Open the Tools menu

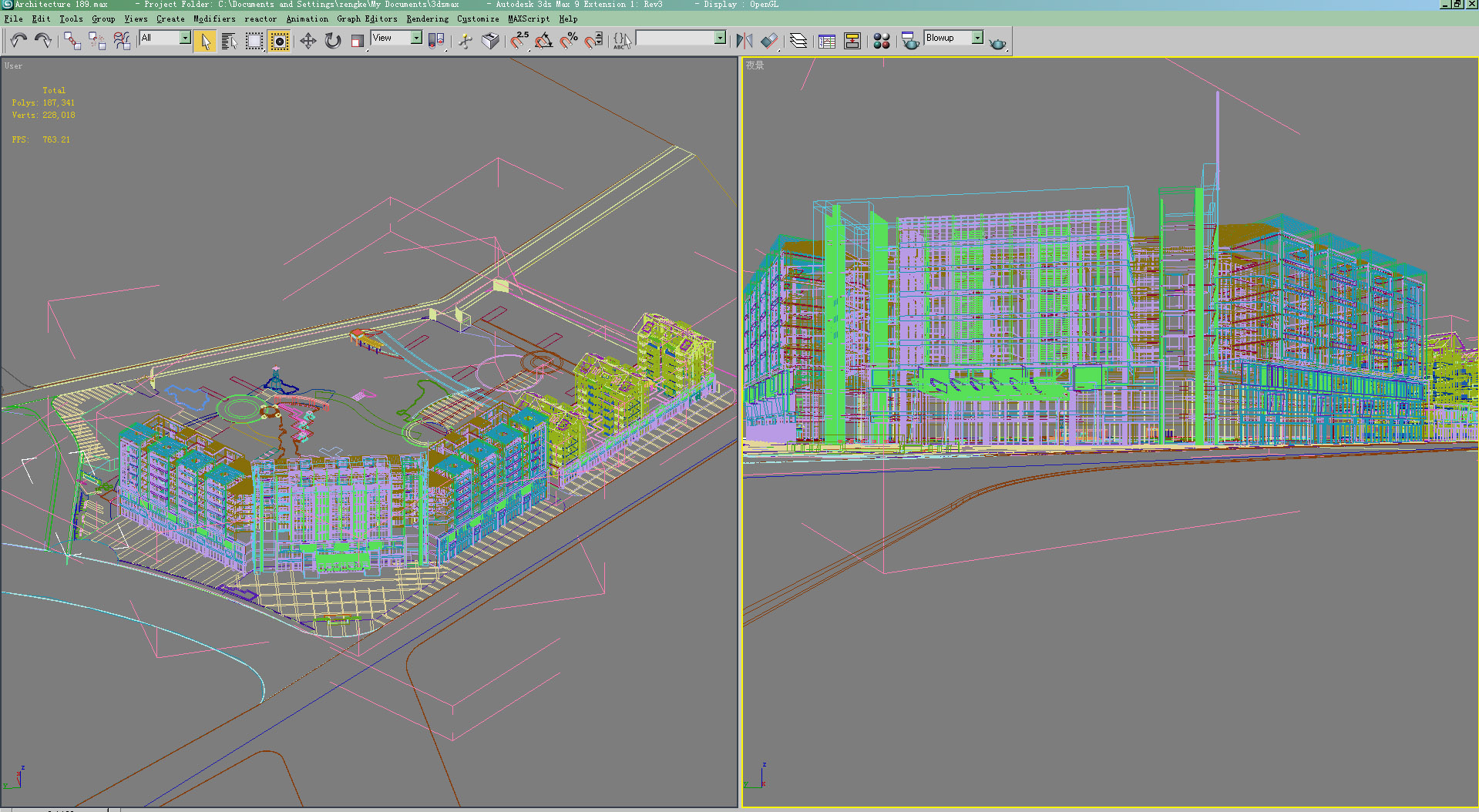71,19
